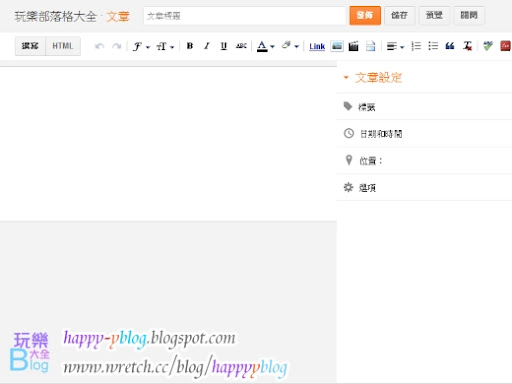Open the Labels setting
This screenshot has width=512, height=384.
coord(424,107)
